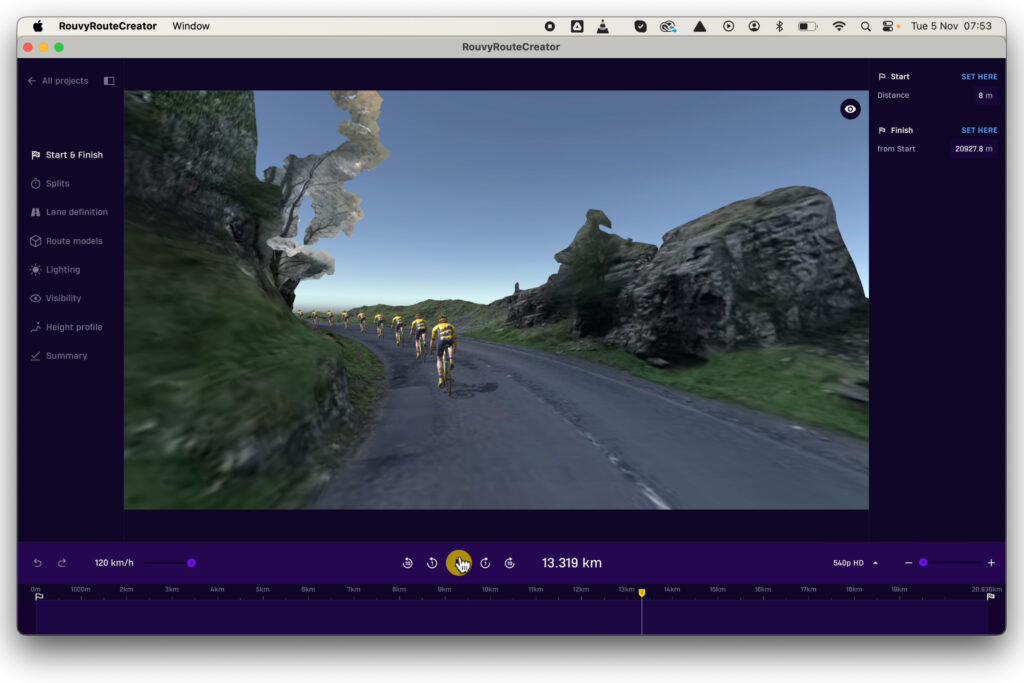The width and height of the screenshot is (1024, 683).
Task: Open the Visibility section
Action: coord(56,298)
